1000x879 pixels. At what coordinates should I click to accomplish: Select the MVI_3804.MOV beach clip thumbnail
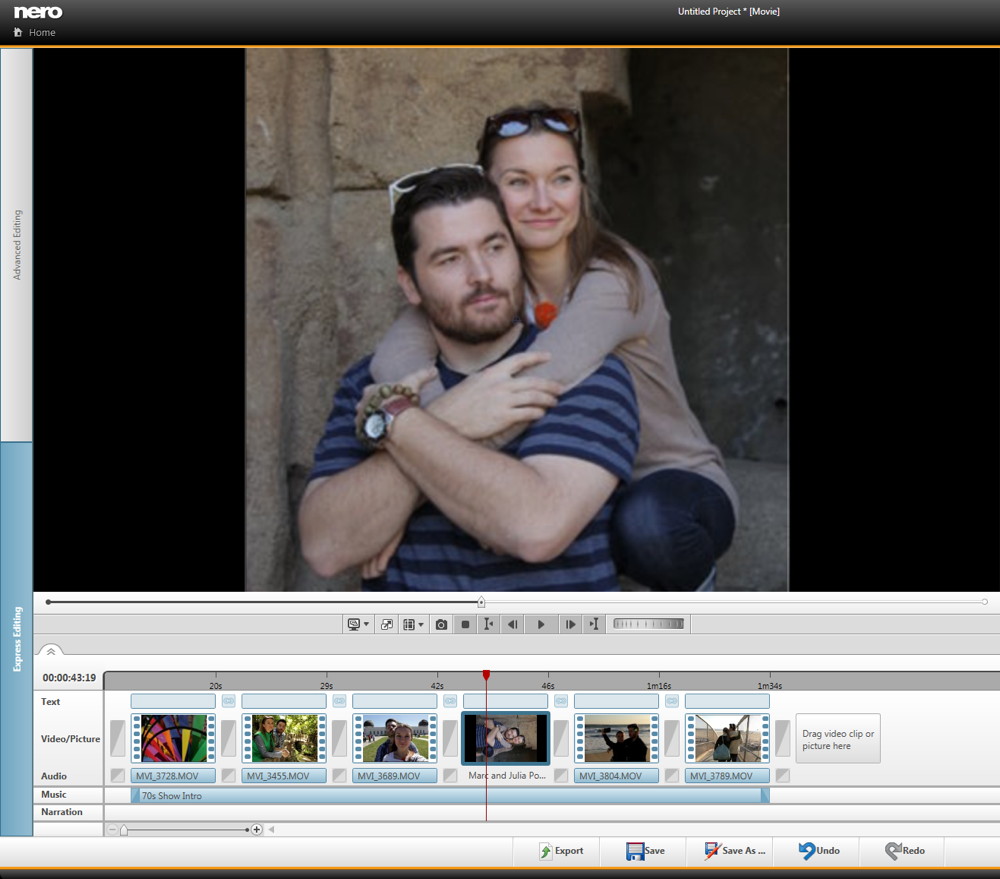coord(616,738)
